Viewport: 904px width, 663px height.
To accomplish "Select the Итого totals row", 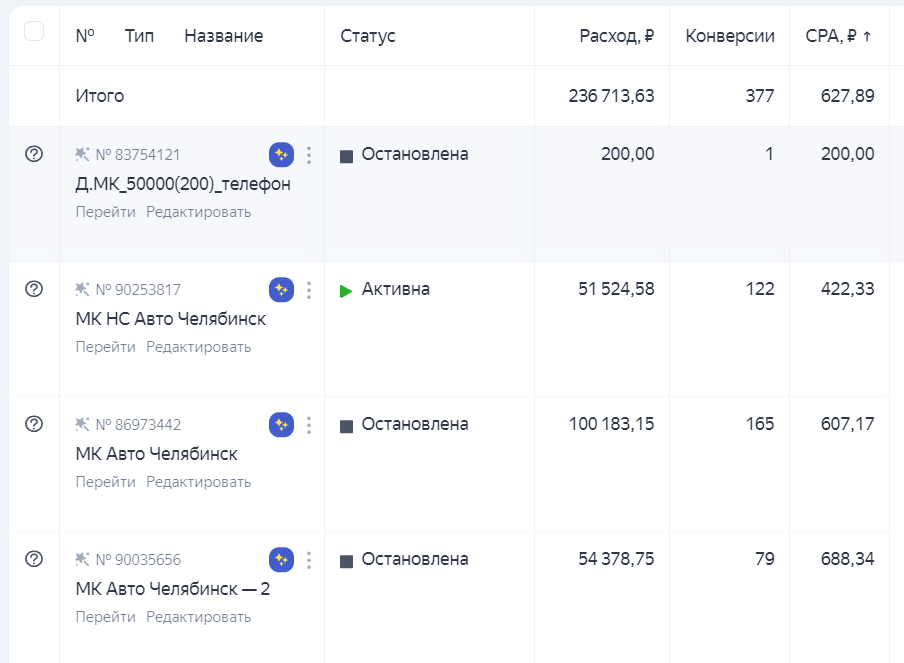I will 97,96.
